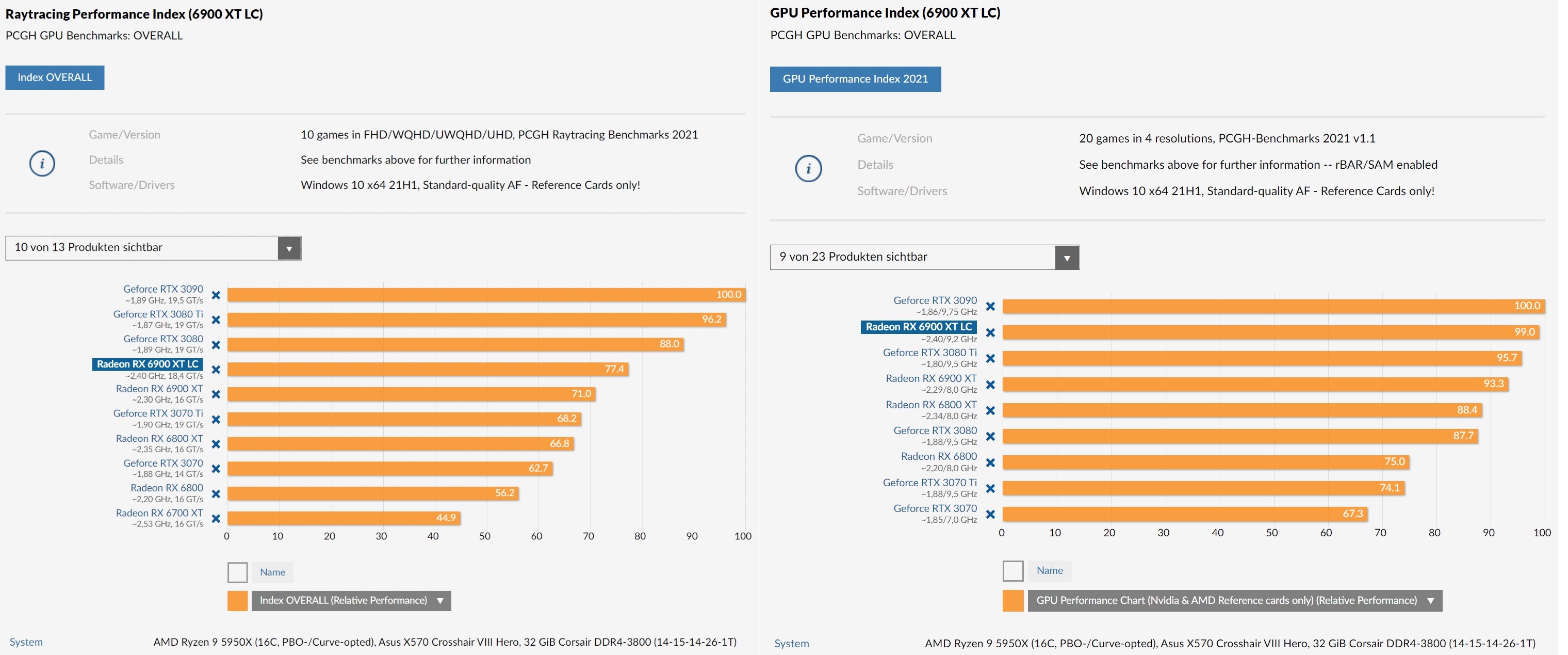Remove Radeon RX 6700 XT from raytracing chart

click(216, 519)
